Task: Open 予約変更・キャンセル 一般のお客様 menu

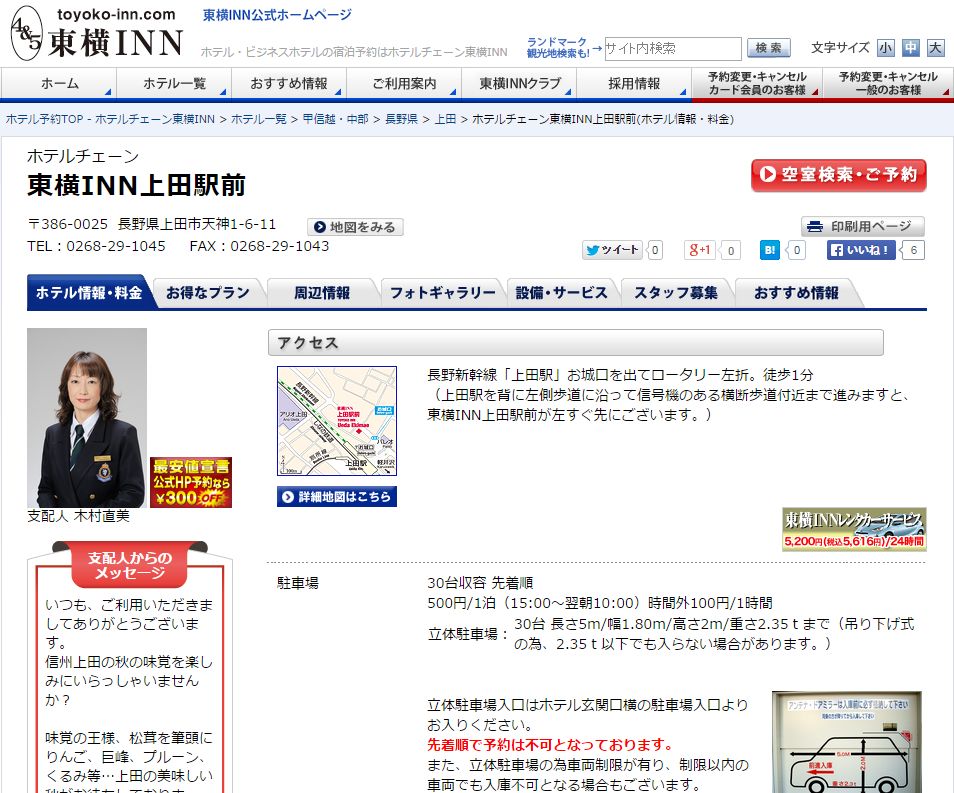Action: tap(888, 83)
